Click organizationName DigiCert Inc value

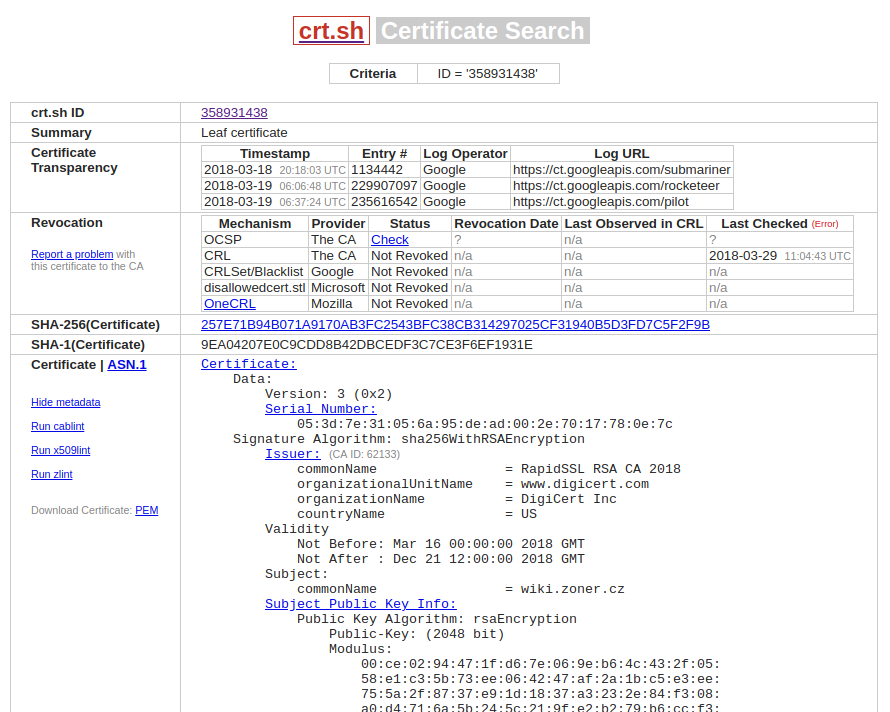tap(569, 499)
